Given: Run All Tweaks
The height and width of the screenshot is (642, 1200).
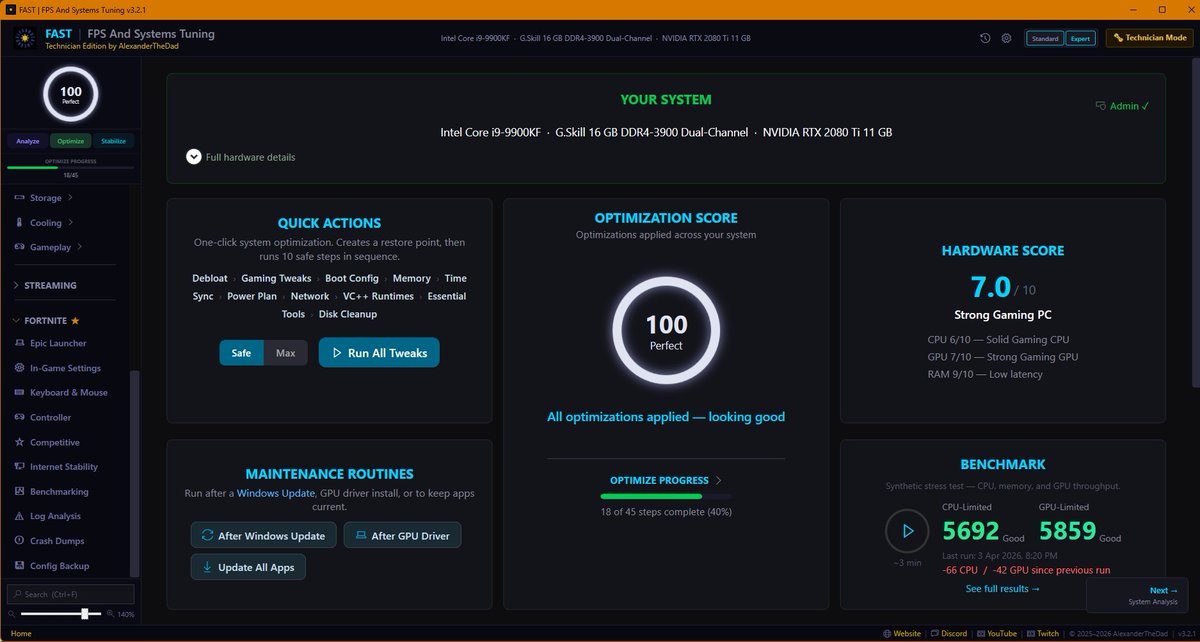Looking at the screenshot, I should [x=379, y=353].
